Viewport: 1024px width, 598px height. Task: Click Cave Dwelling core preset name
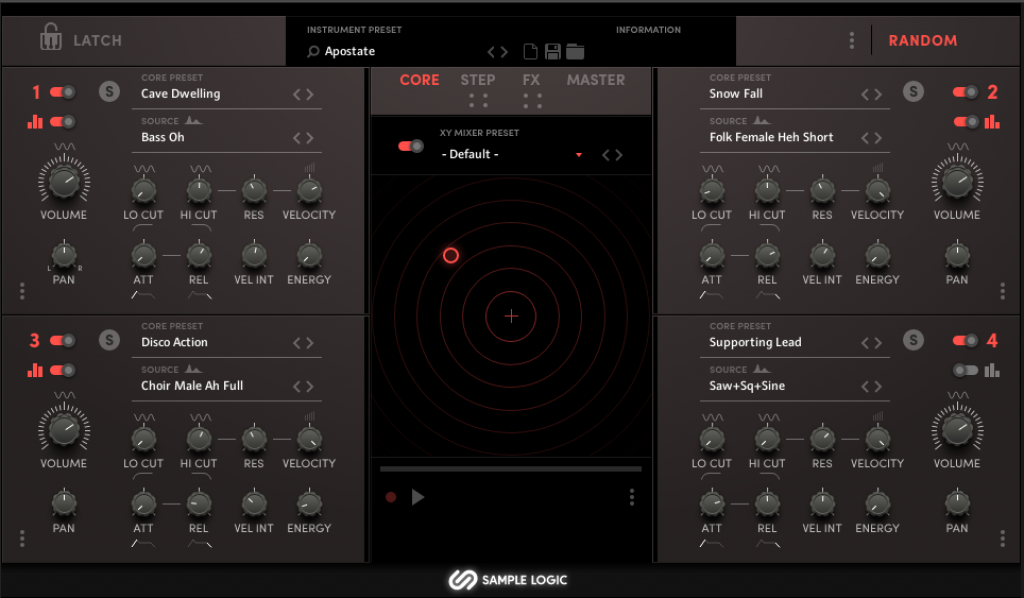[x=180, y=93]
